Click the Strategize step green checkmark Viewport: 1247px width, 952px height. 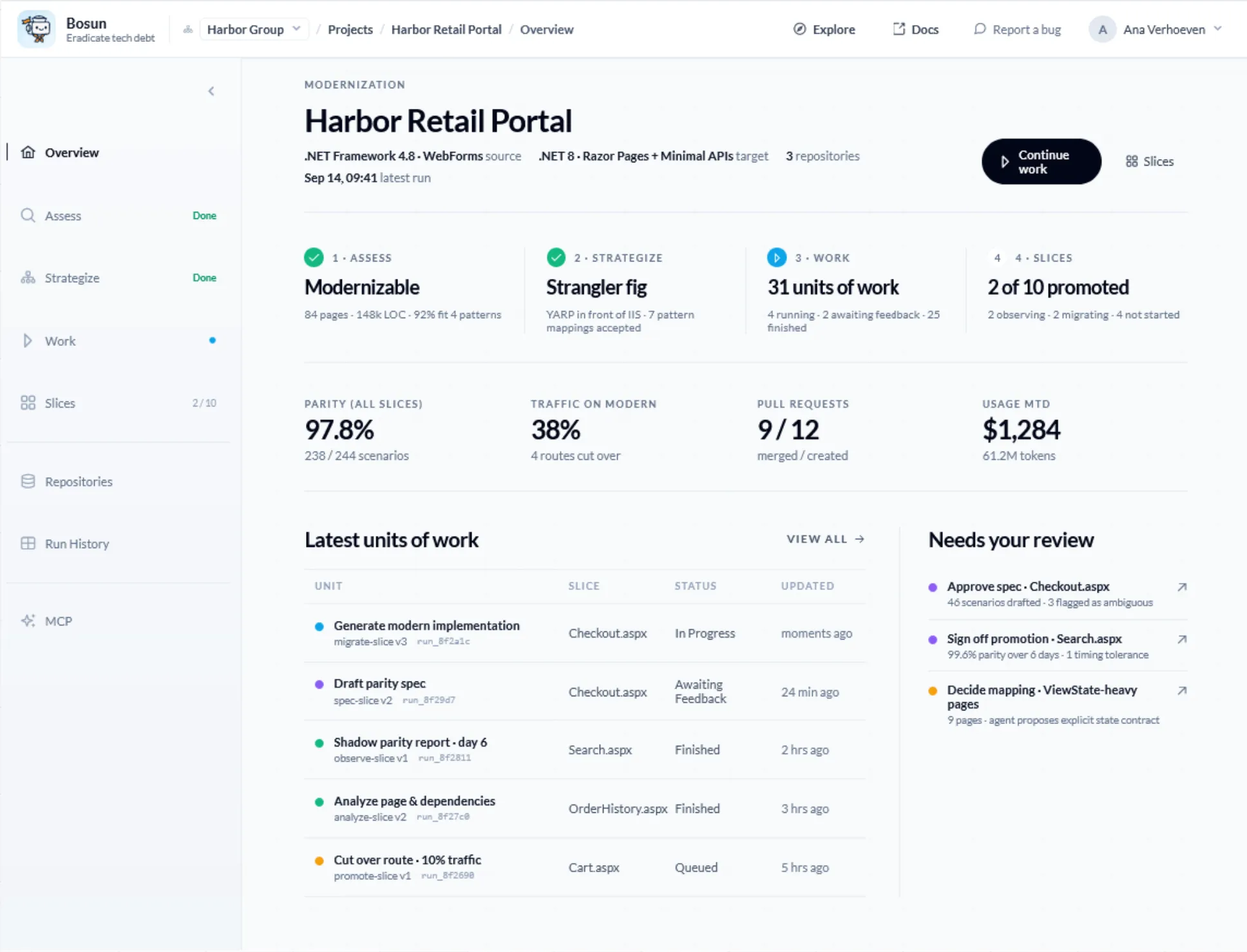[556, 258]
